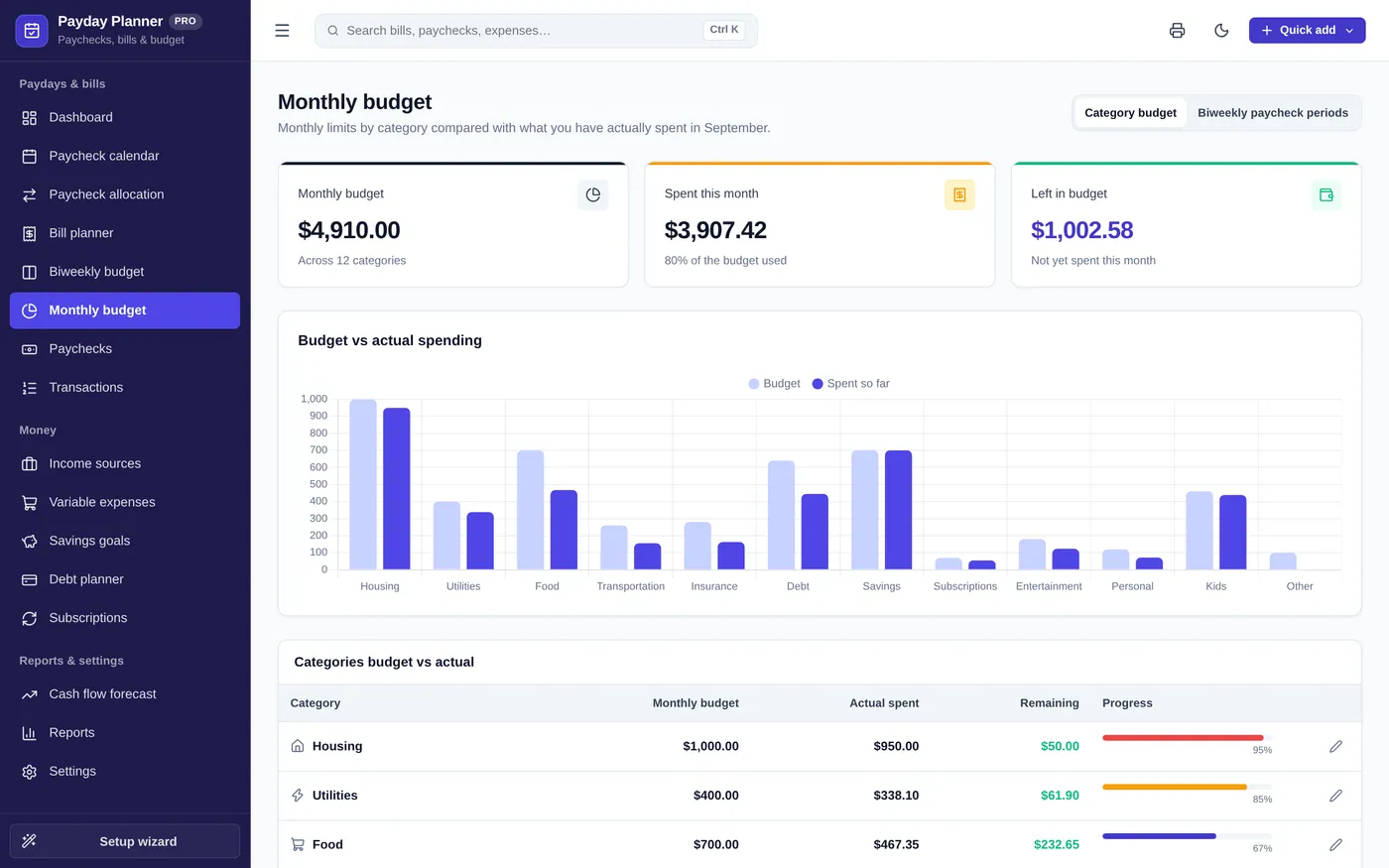Click the Housing progress bar
1389x868 pixels.
pyautogui.click(x=1187, y=738)
